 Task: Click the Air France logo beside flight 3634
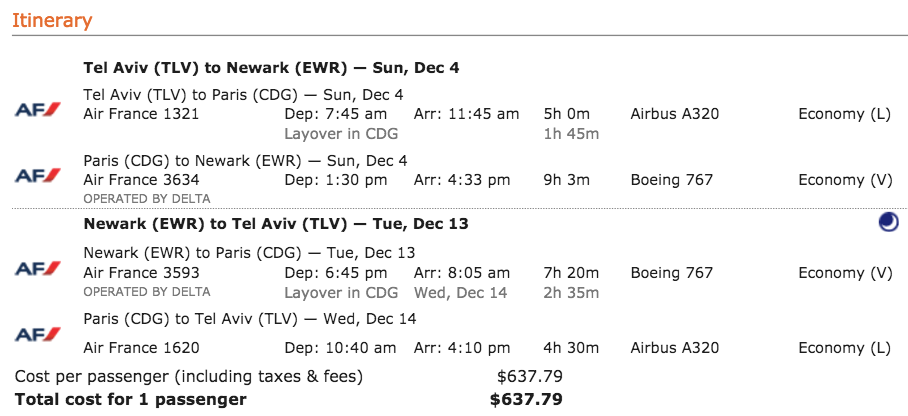pos(38,175)
